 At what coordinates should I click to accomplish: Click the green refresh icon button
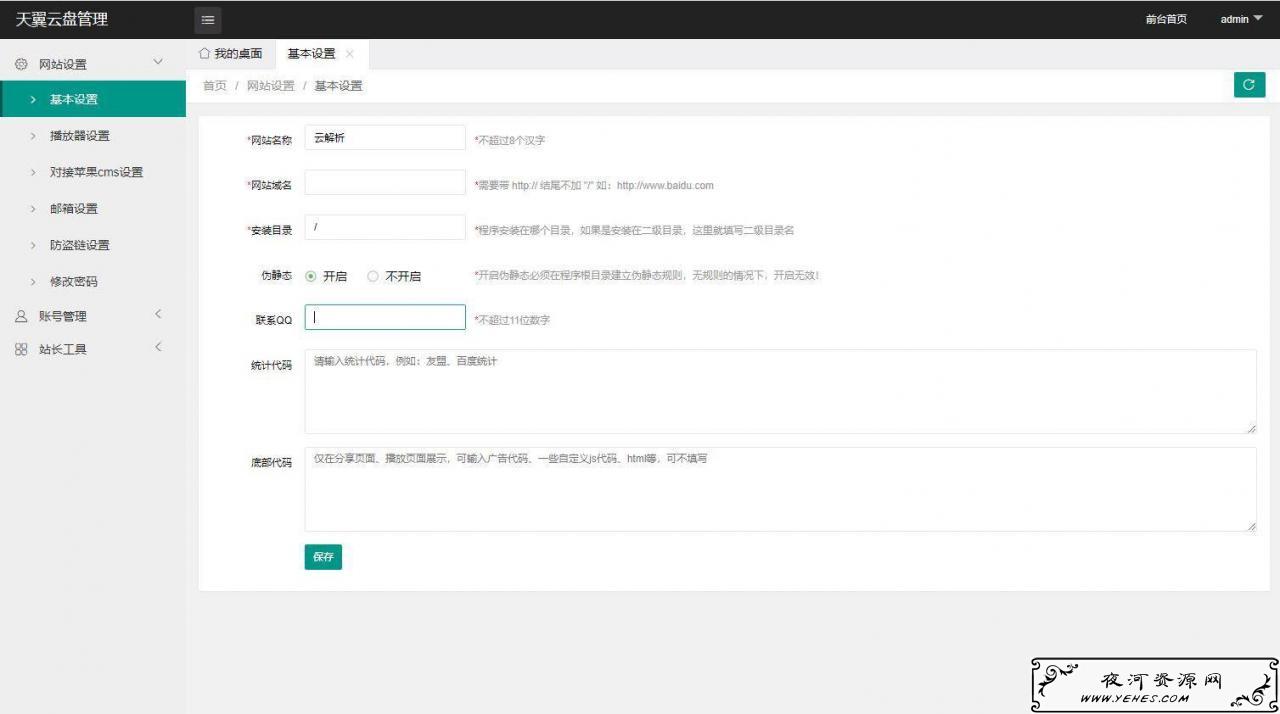1249,85
